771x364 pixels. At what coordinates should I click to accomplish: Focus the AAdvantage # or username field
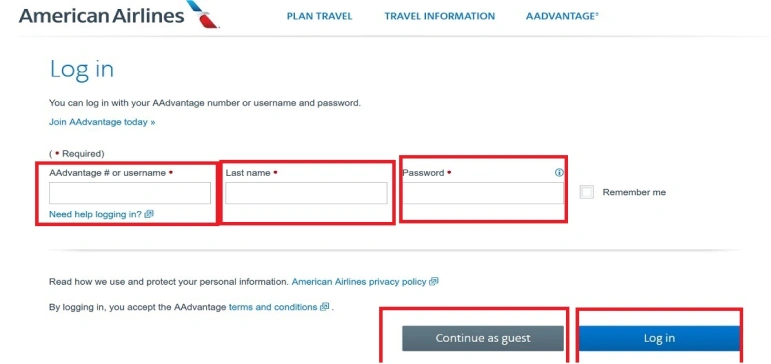(130, 193)
